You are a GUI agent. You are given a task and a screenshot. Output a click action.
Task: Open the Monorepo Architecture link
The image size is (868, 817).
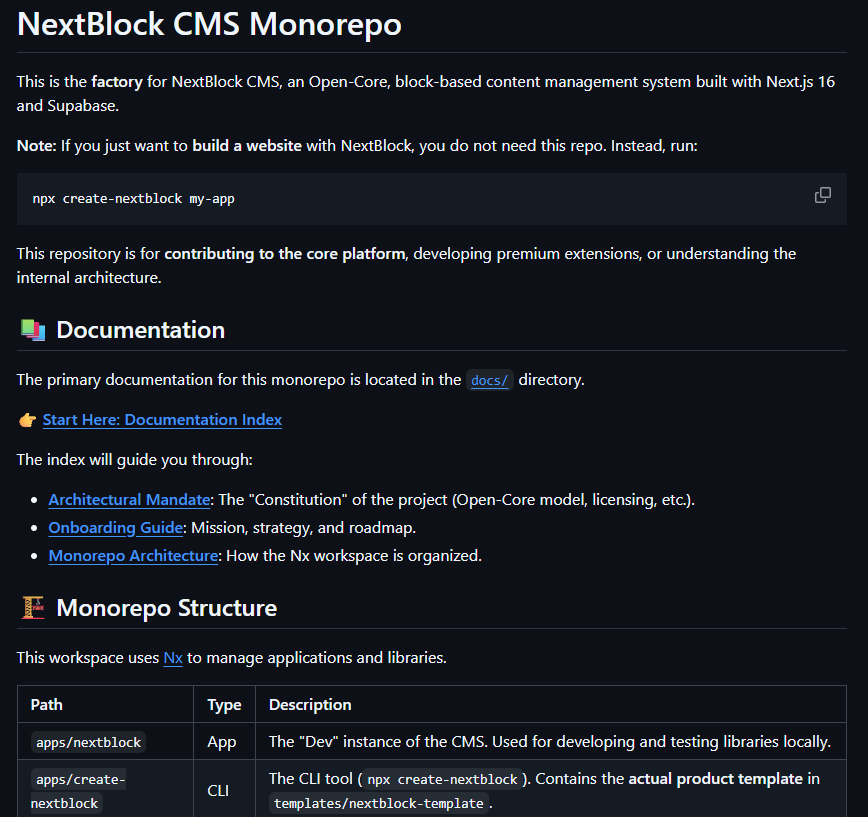tap(133, 556)
